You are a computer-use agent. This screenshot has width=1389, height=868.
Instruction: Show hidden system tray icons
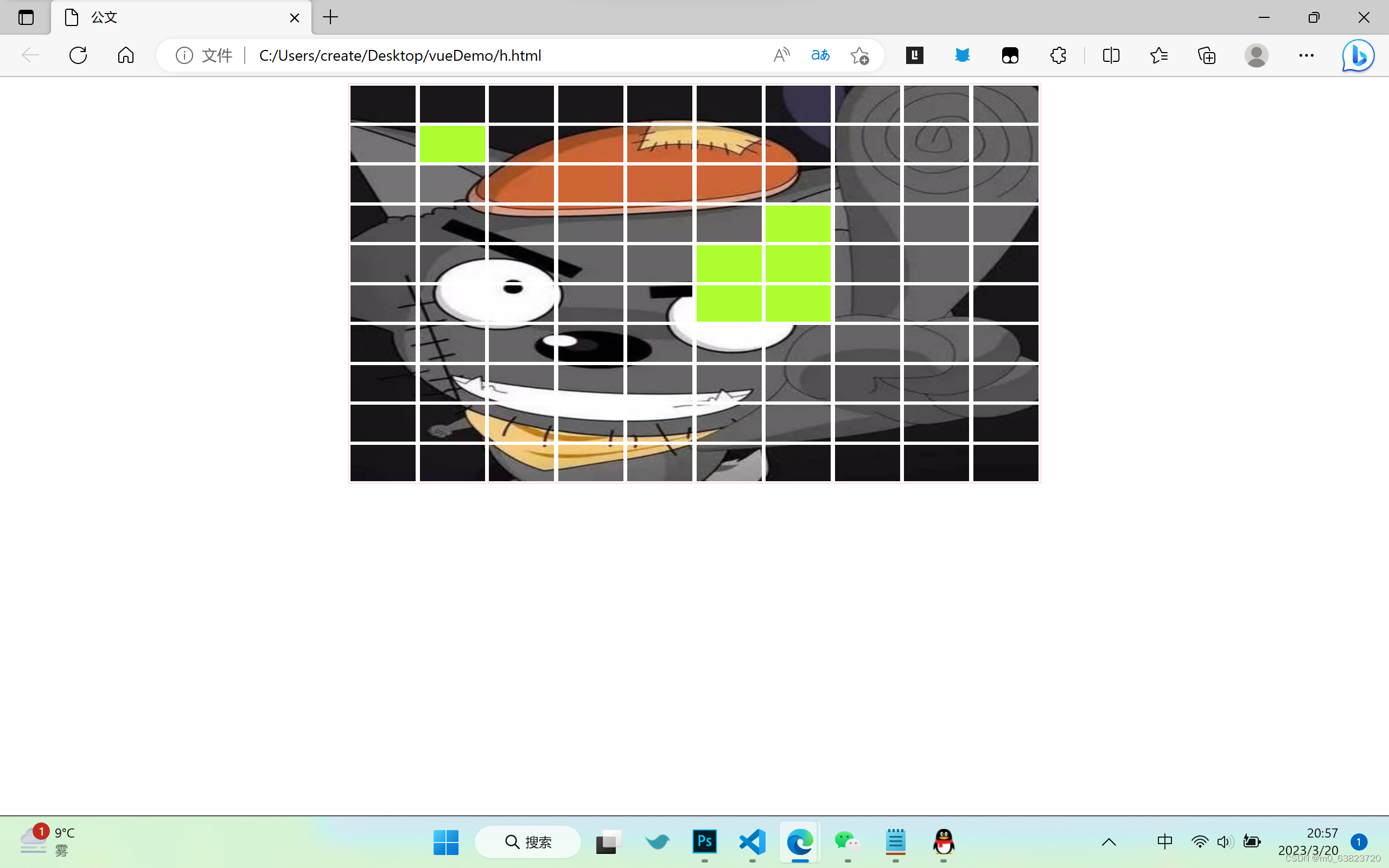click(1109, 842)
